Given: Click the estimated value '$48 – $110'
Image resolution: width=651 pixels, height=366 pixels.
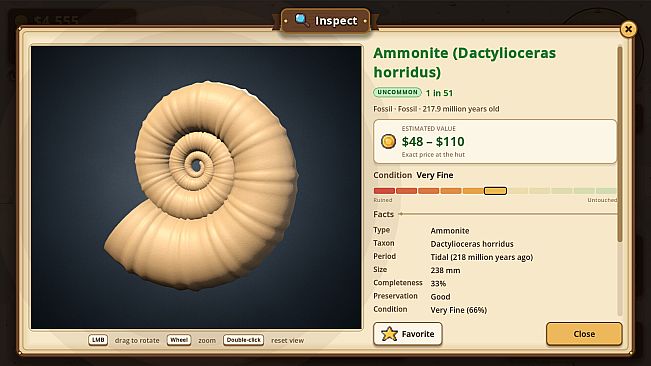Looking at the screenshot, I should 433,142.
